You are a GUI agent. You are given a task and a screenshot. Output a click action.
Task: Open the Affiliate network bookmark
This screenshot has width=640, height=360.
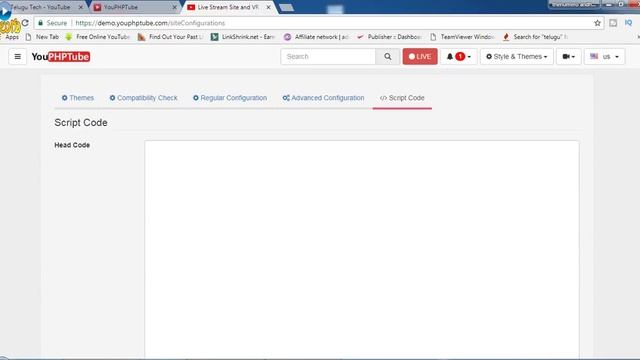[x=316, y=37]
